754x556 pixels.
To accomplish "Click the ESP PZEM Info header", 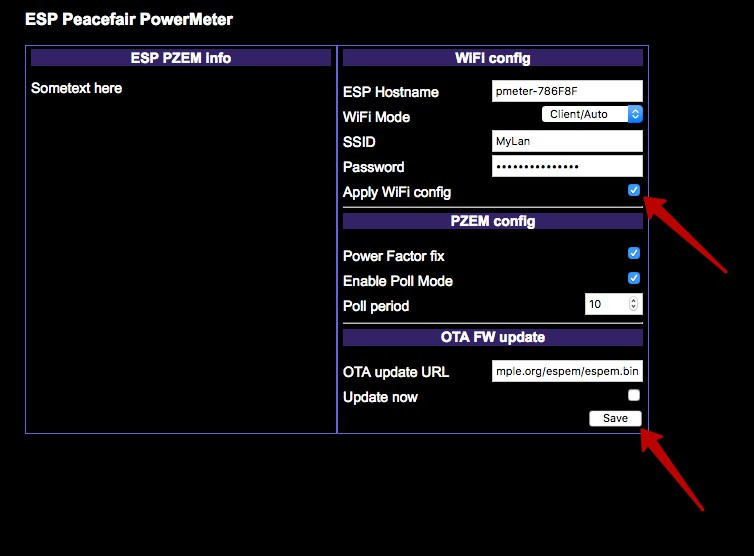I will [181, 58].
